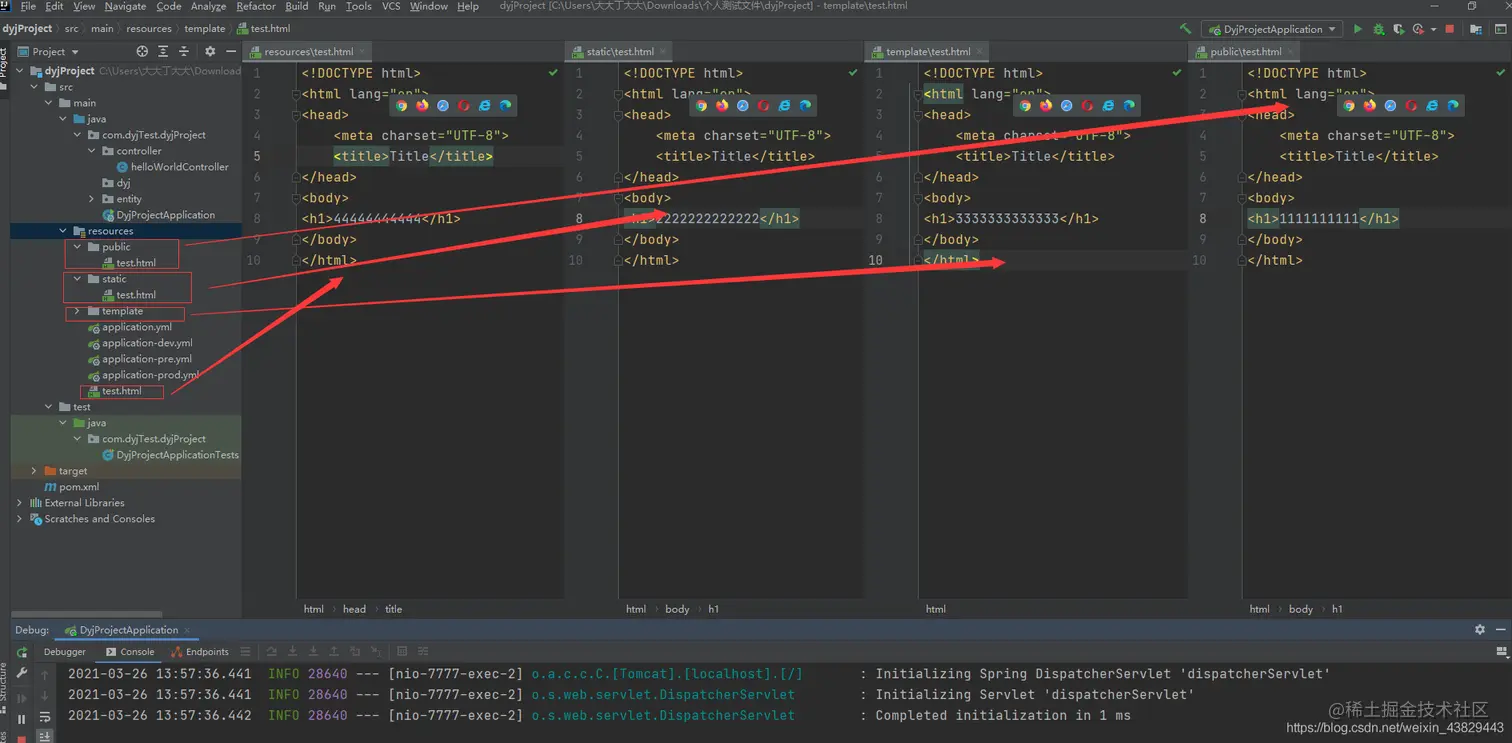Viewport: 1512px width, 743px height.
Task: Toggle scroll-to-end in the debug console
Action: 45,737
